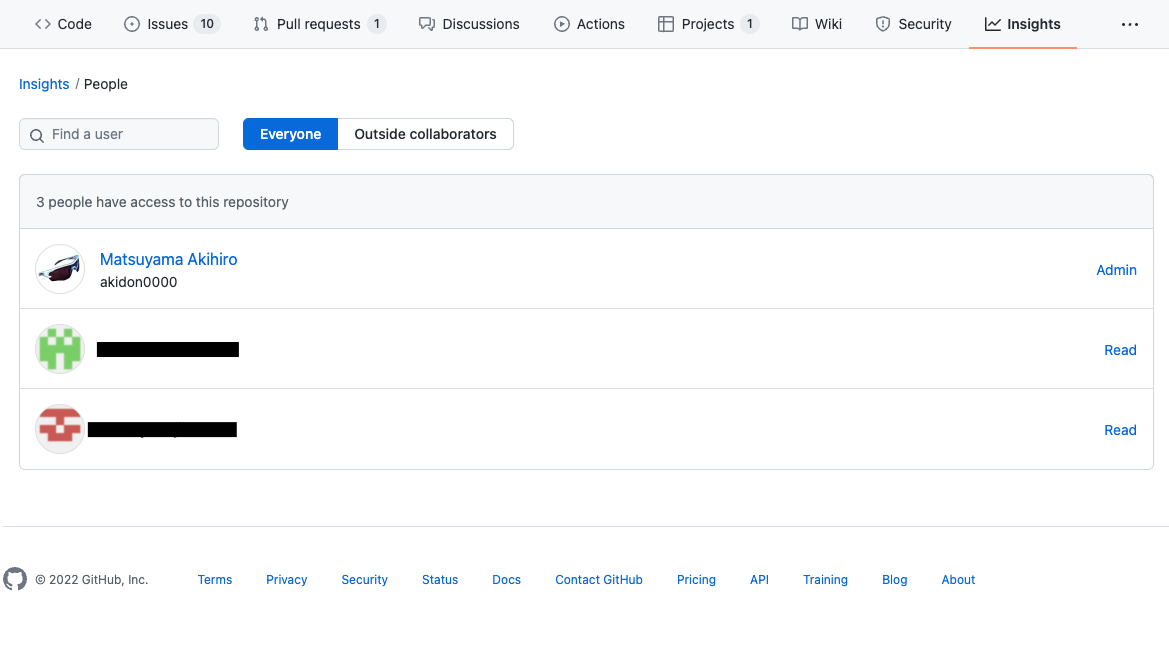Viewport: 1169px width, 651px height.
Task: Click Matsuyama Akihiro's sunglasses avatar
Action: point(60,269)
